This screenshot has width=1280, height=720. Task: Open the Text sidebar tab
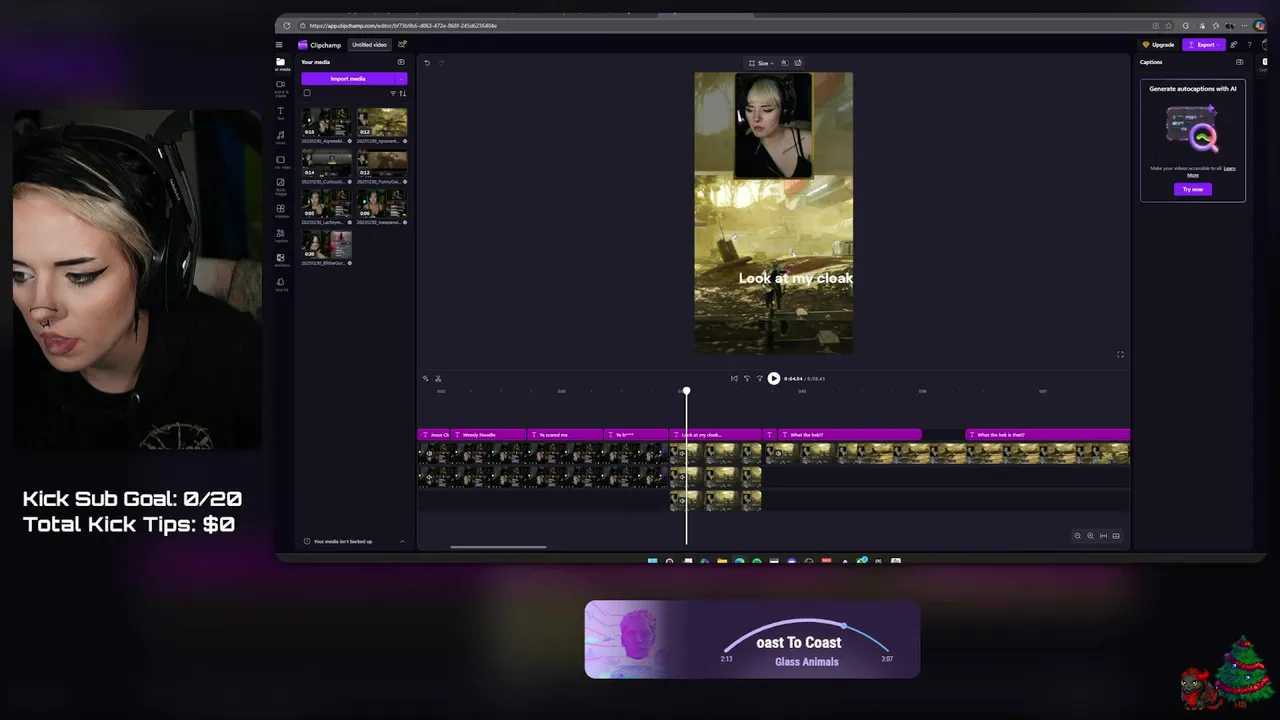[281, 113]
